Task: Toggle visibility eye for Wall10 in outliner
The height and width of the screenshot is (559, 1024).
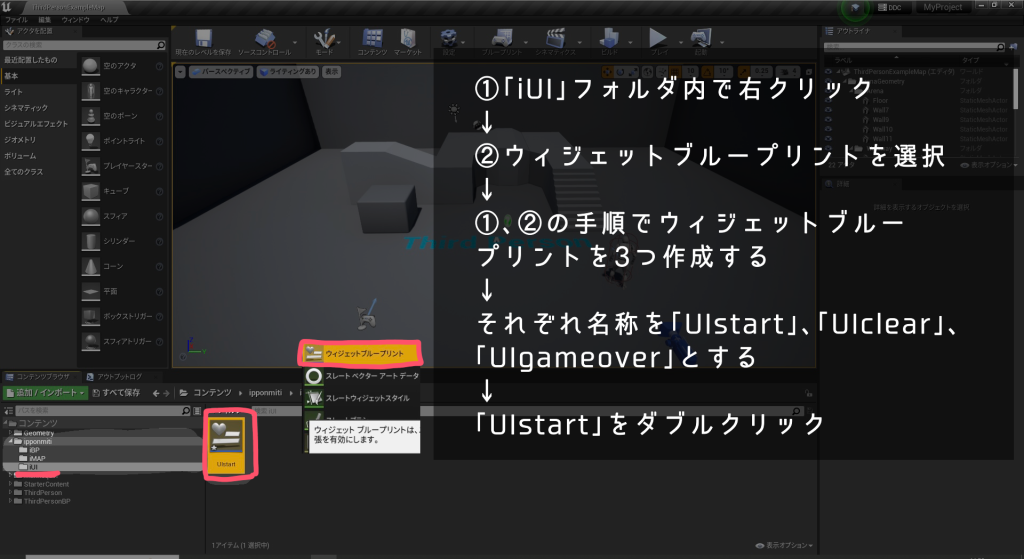Action: 829,128
